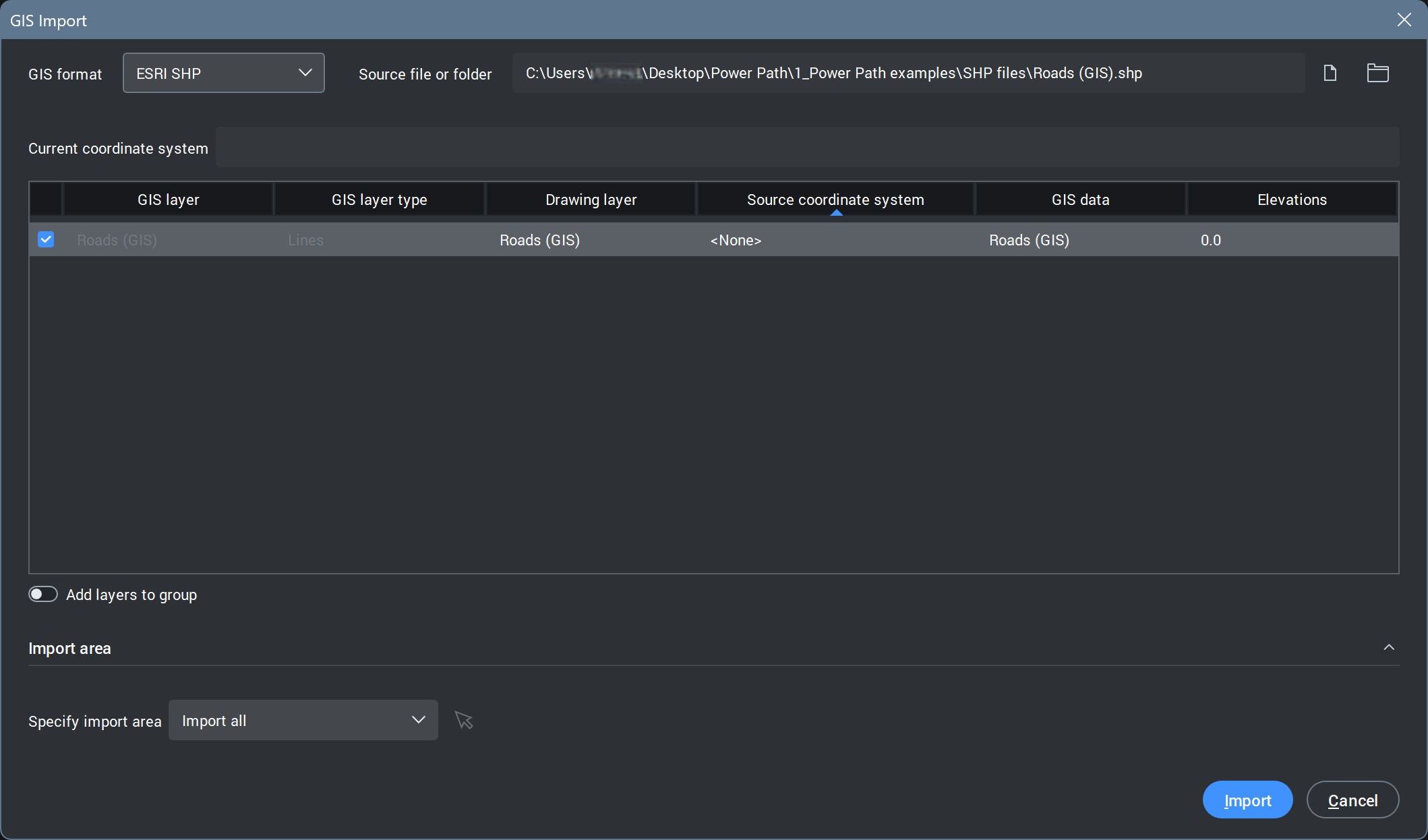This screenshot has height=840, width=1428.
Task: Toggle Add layers to group switch
Action: pyautogui.click(x=43, y=594)
